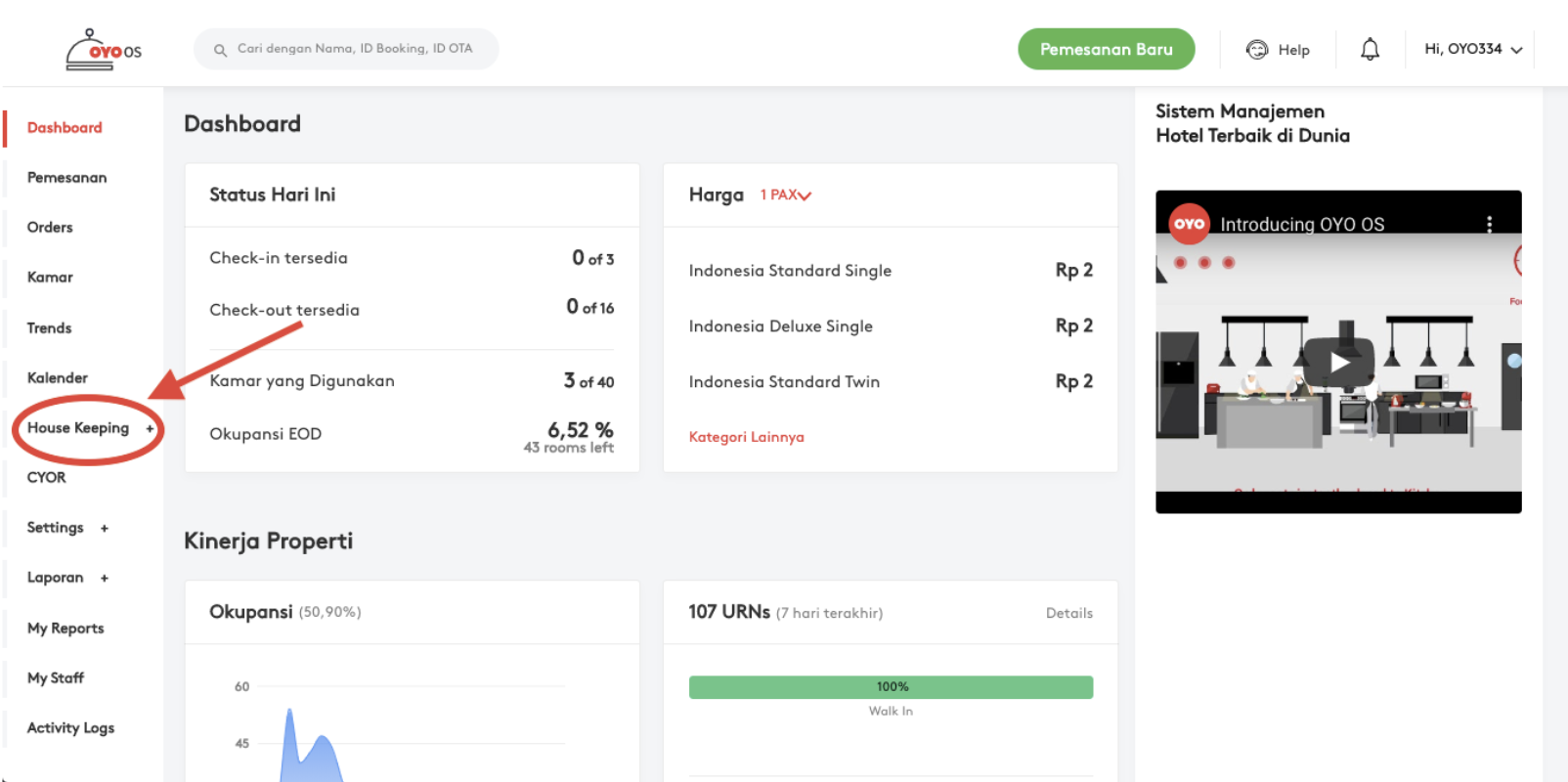This screenshot has height=782, width=1568.
Task: Click the Introducing OYO OS video title
Action: [x=1302, y=224]
